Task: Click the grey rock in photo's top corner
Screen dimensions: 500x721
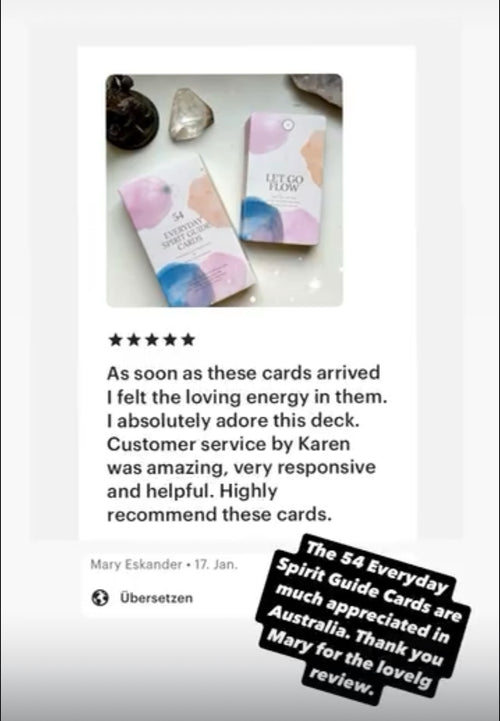Action: tap(317, 88)
